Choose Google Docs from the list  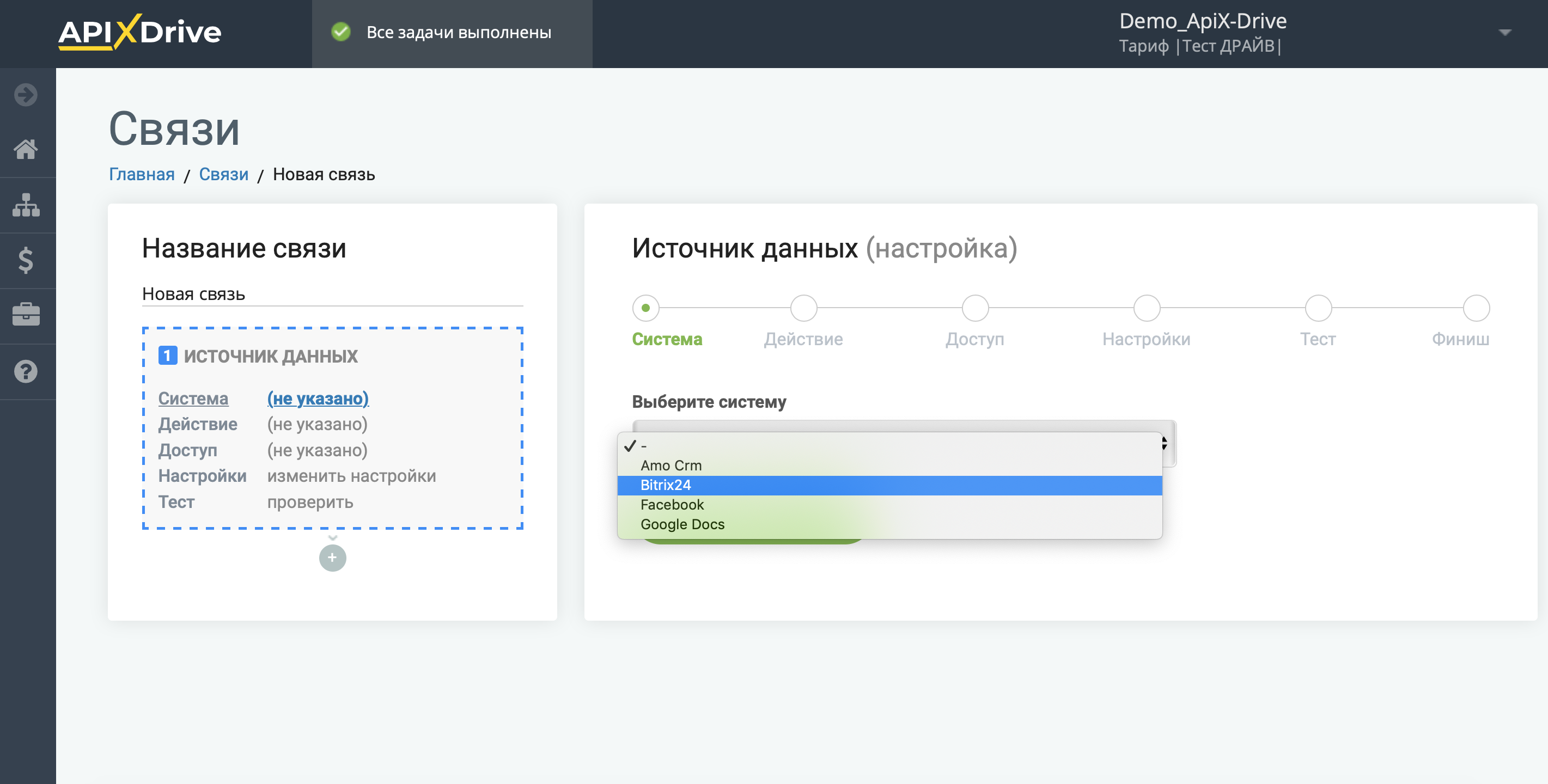pos(889,524)
